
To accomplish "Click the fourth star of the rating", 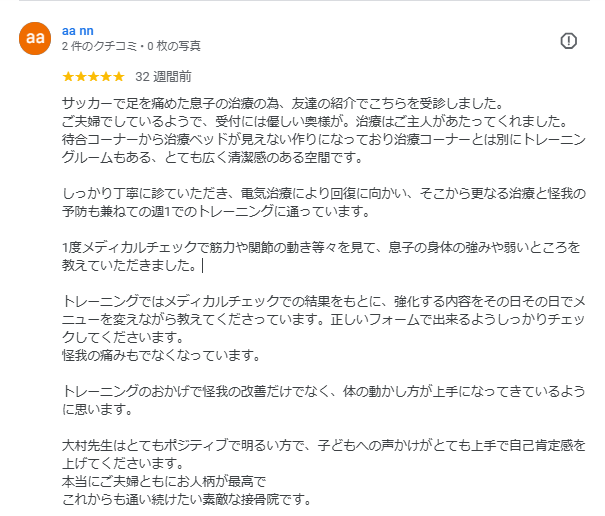I will 106,76.
